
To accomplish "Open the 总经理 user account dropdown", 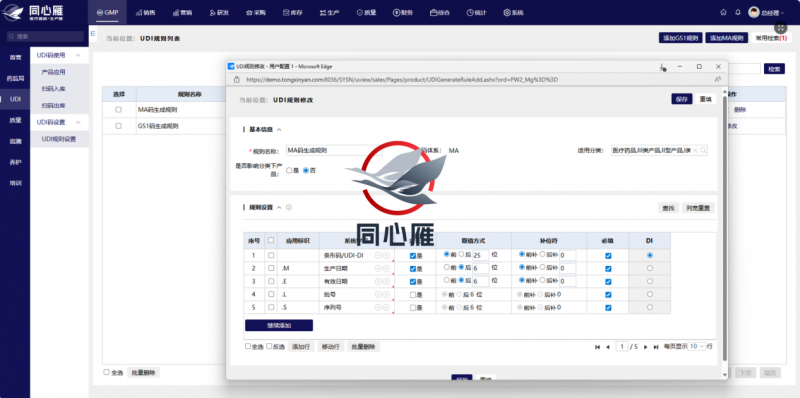I will [x=766, y=12].
